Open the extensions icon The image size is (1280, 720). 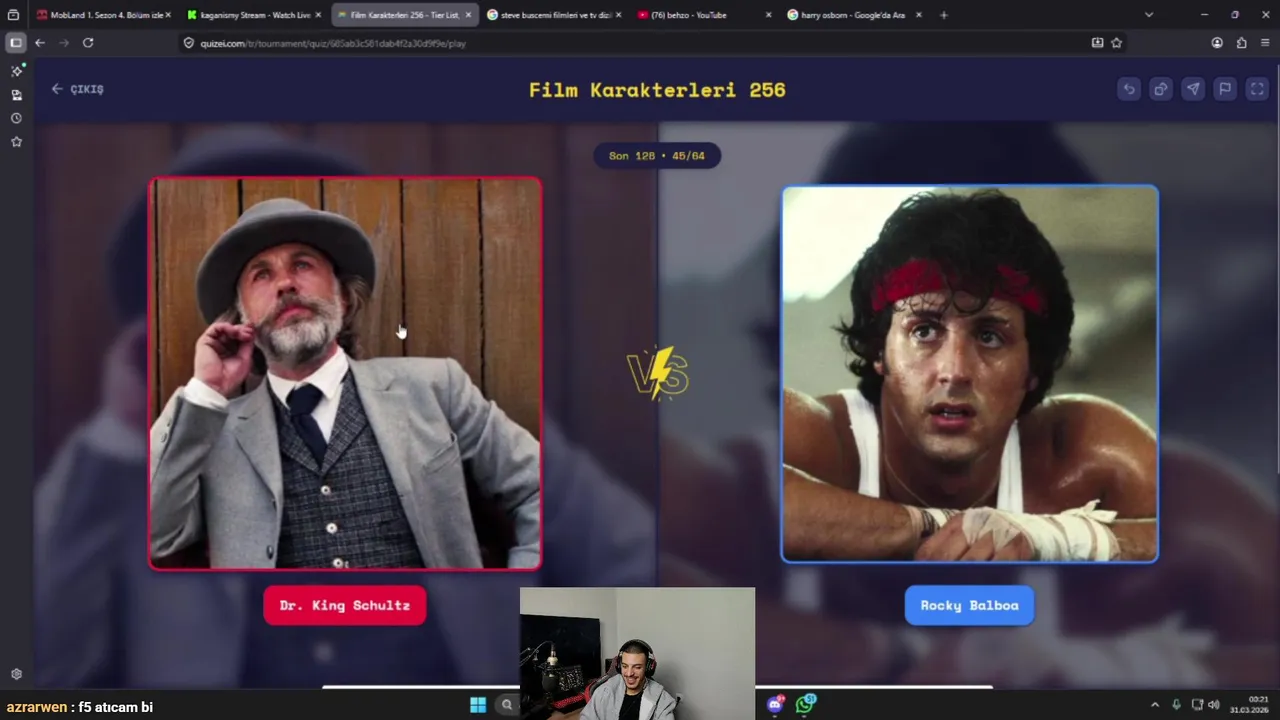pos(1241,43)
